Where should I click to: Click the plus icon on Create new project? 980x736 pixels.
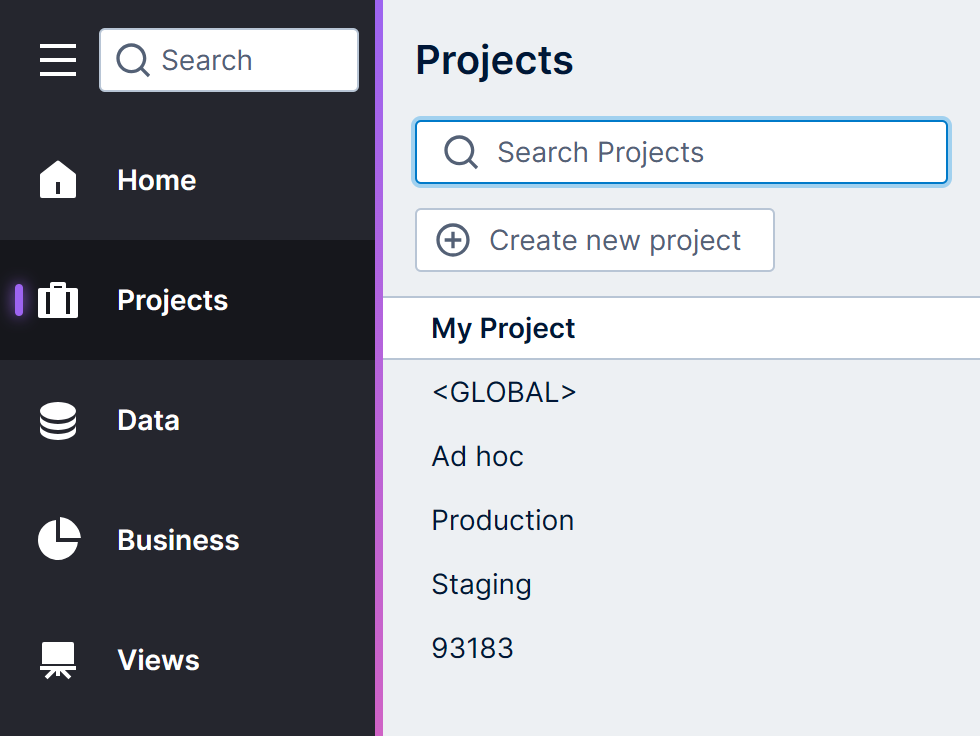point(452,240)
